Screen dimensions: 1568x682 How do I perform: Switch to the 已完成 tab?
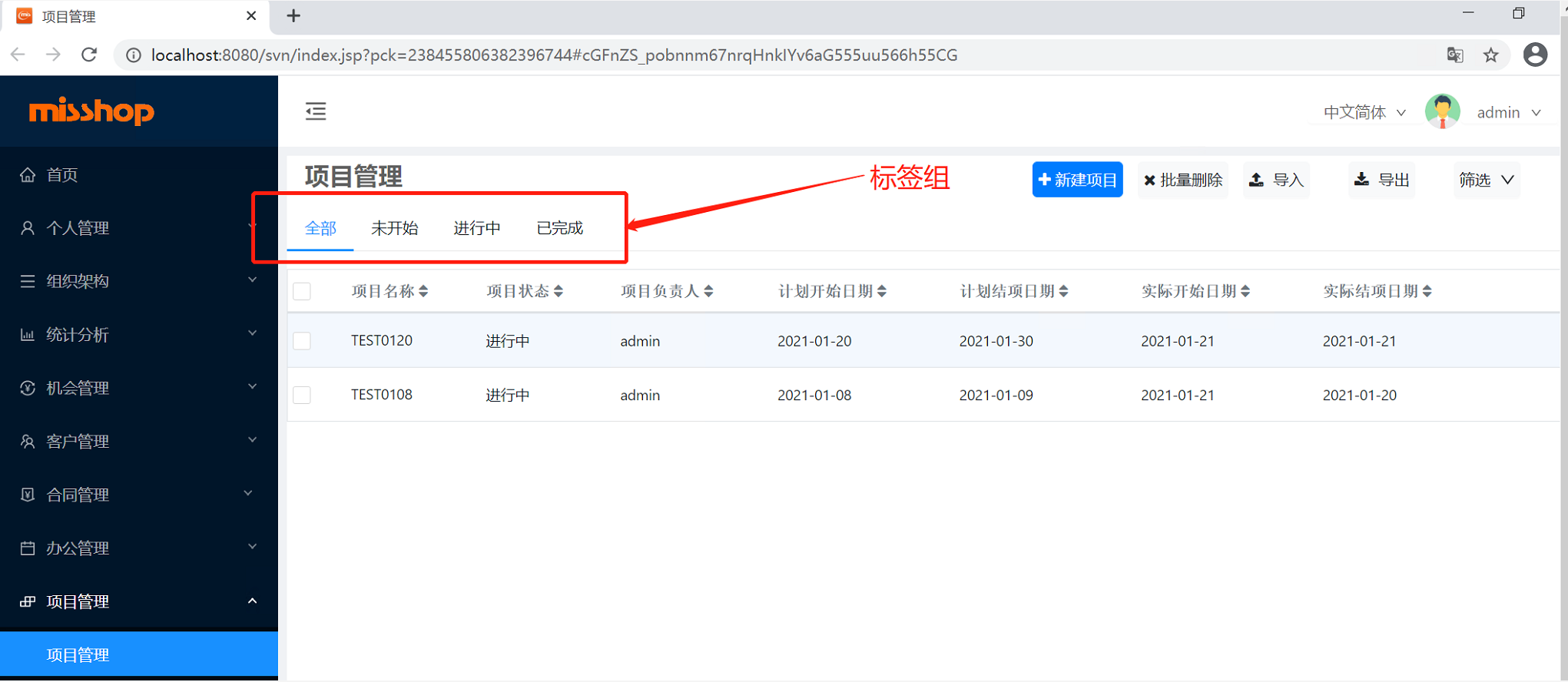pyautogui.click(x=559, y=228)
